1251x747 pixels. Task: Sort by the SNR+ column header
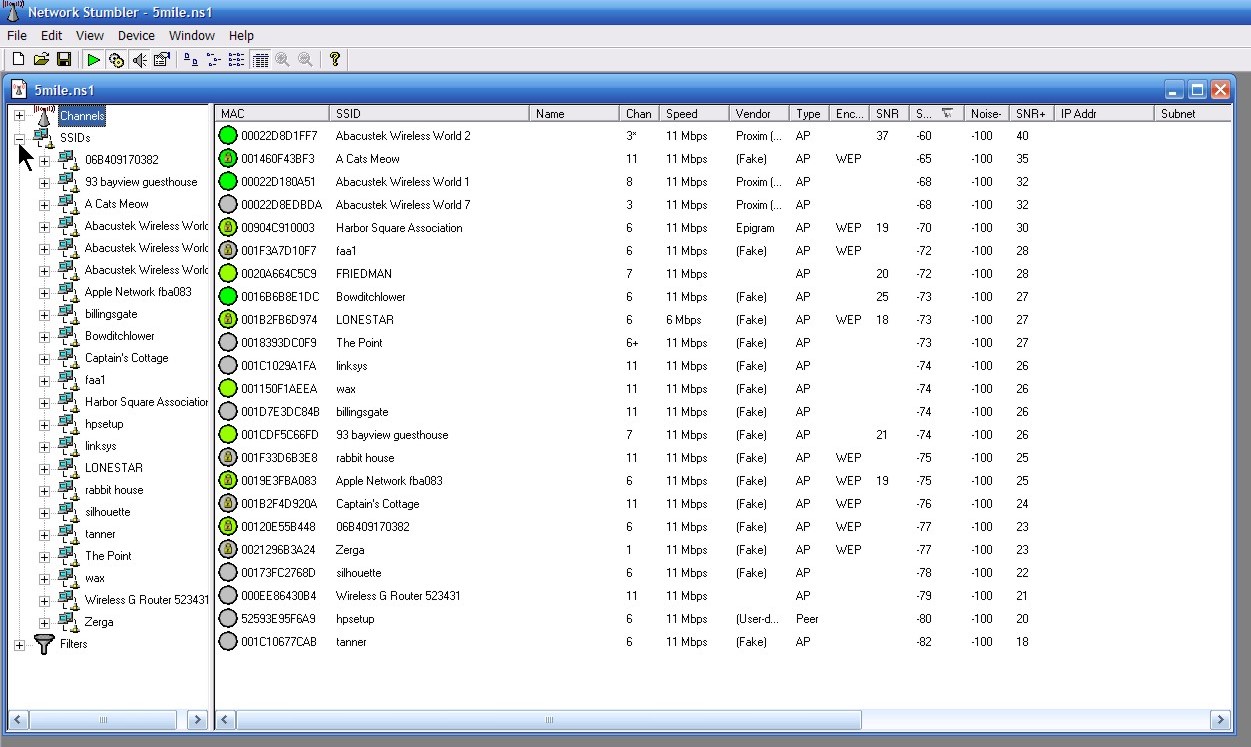click(1031, 114)
